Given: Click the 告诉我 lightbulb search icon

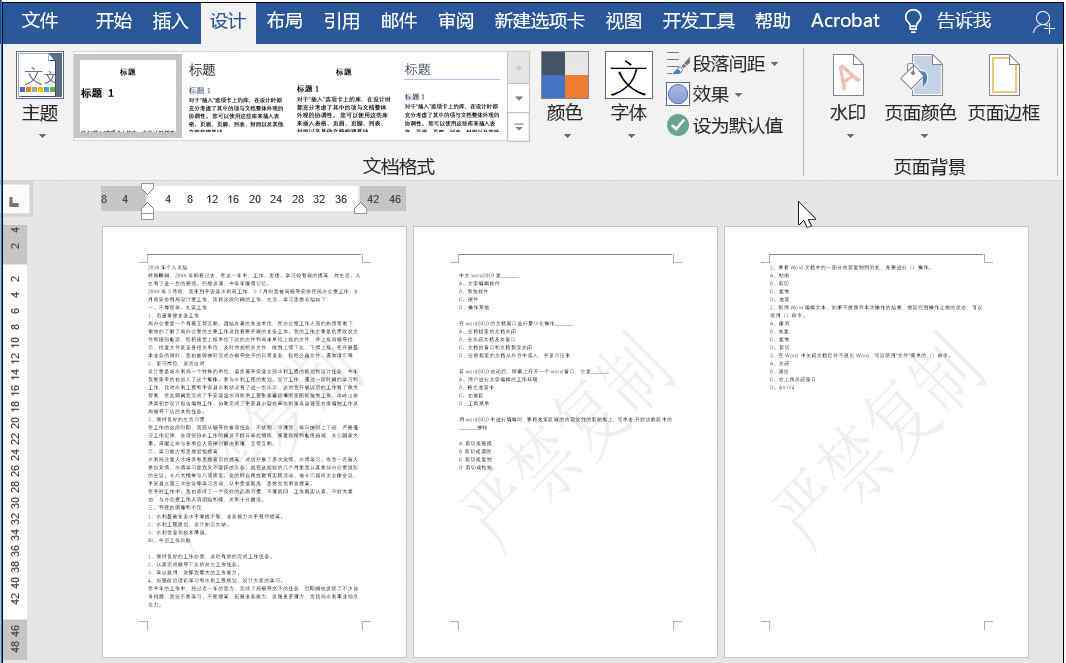Looking at the screenshot, I should click(x=912, y=21).
